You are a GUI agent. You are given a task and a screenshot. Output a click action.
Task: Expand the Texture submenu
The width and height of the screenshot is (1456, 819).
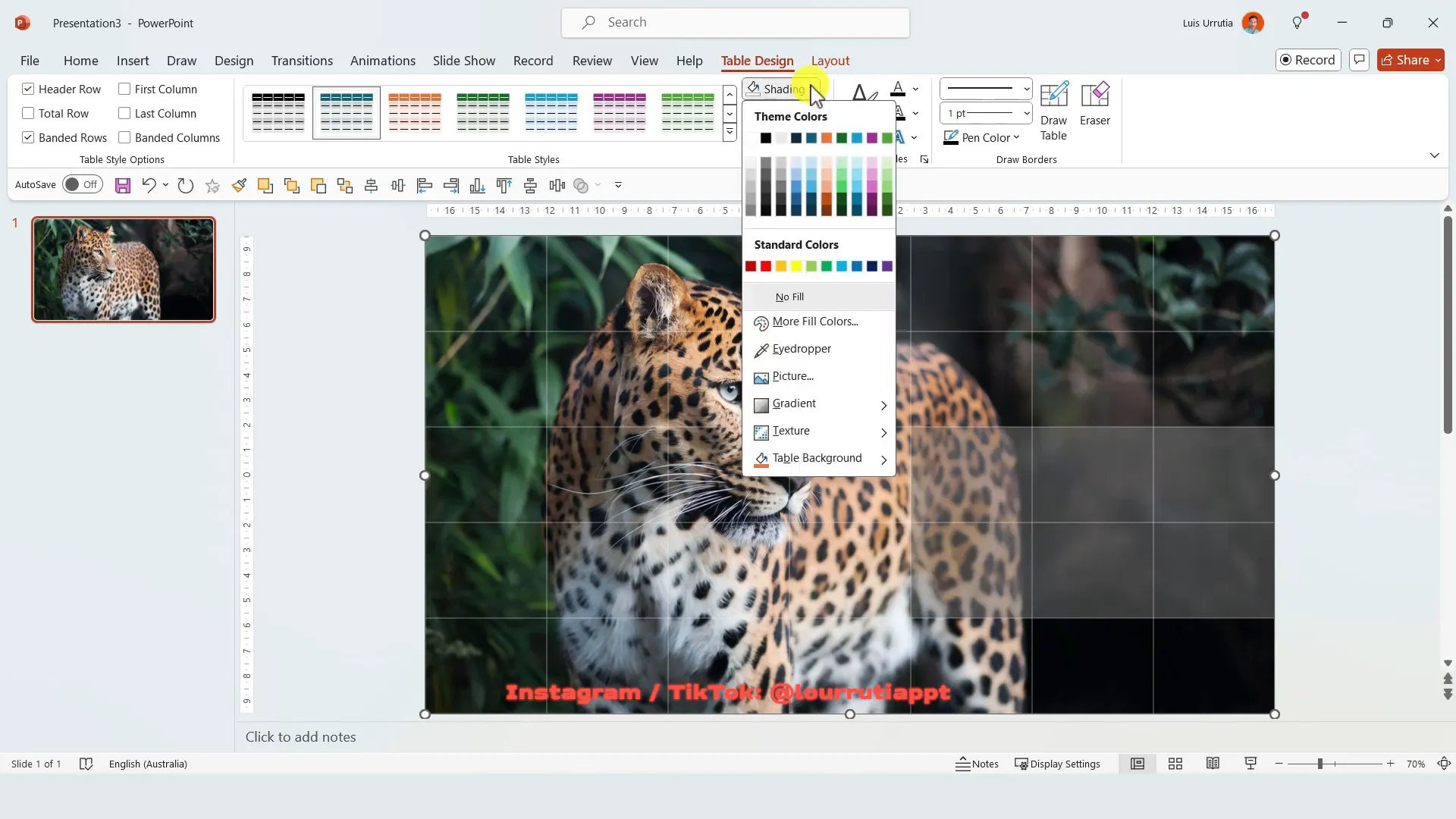click(x=819, y=431)
